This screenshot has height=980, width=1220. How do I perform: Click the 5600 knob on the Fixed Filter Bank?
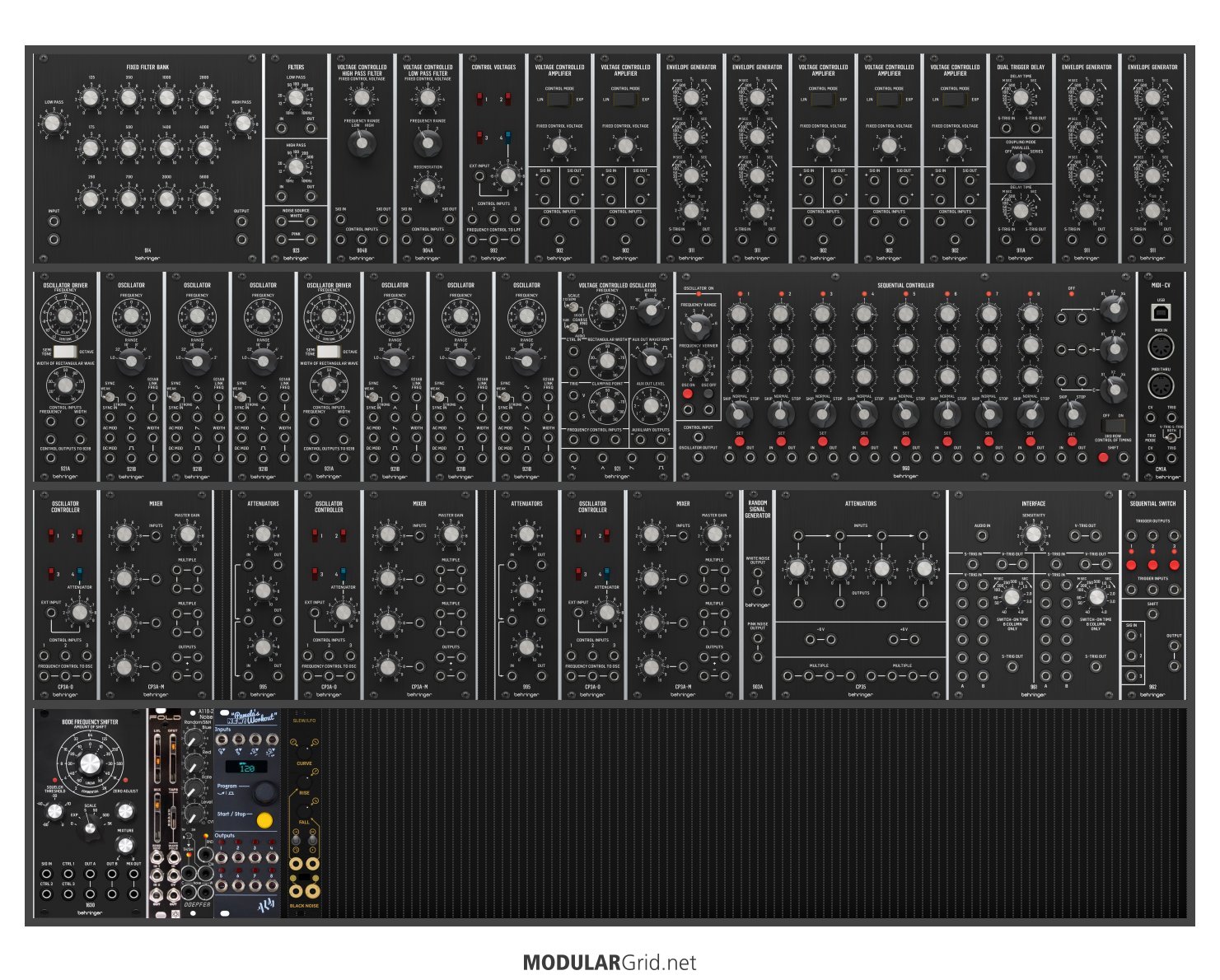point(204,198)
